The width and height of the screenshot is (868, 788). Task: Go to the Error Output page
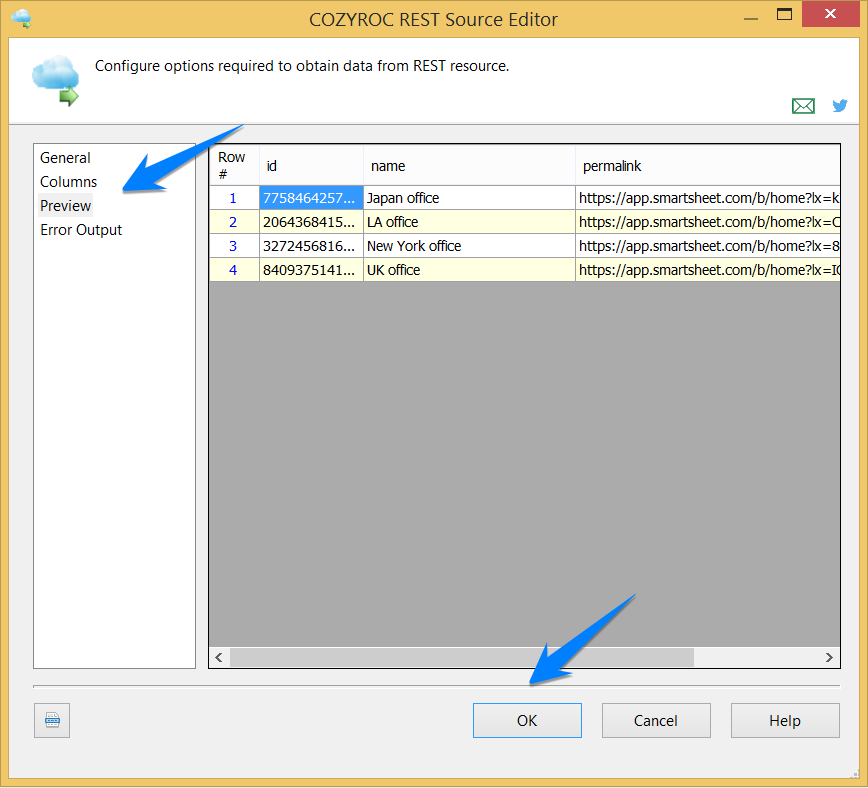pos(81,230)
